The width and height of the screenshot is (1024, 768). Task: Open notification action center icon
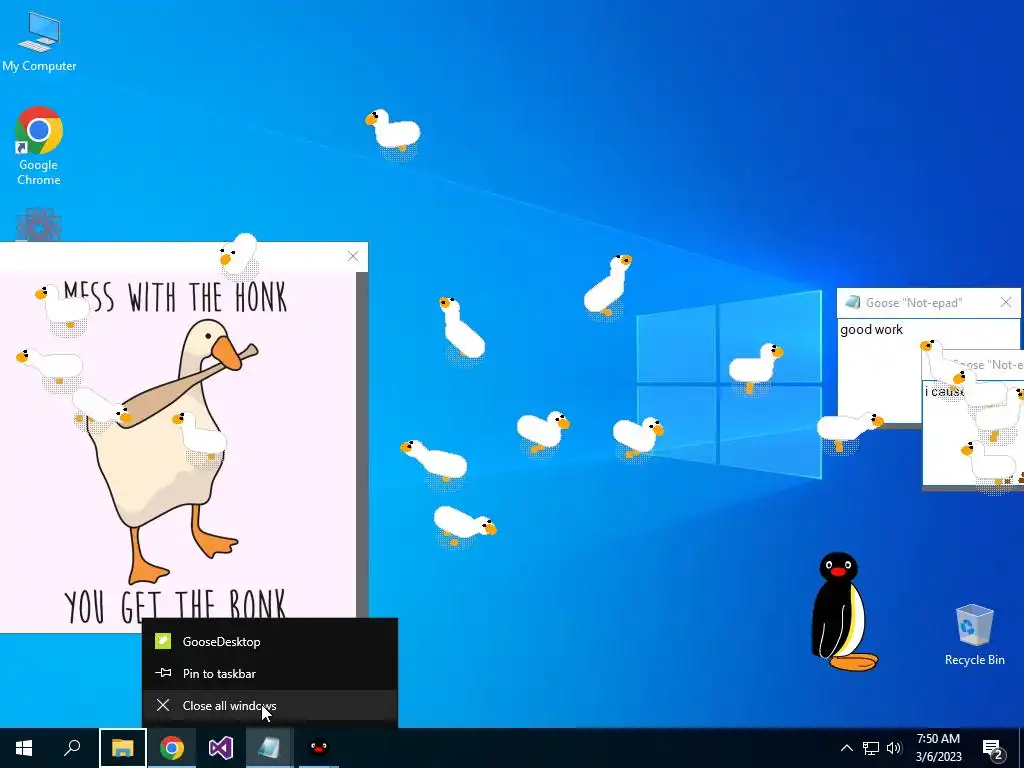(993, 748)
